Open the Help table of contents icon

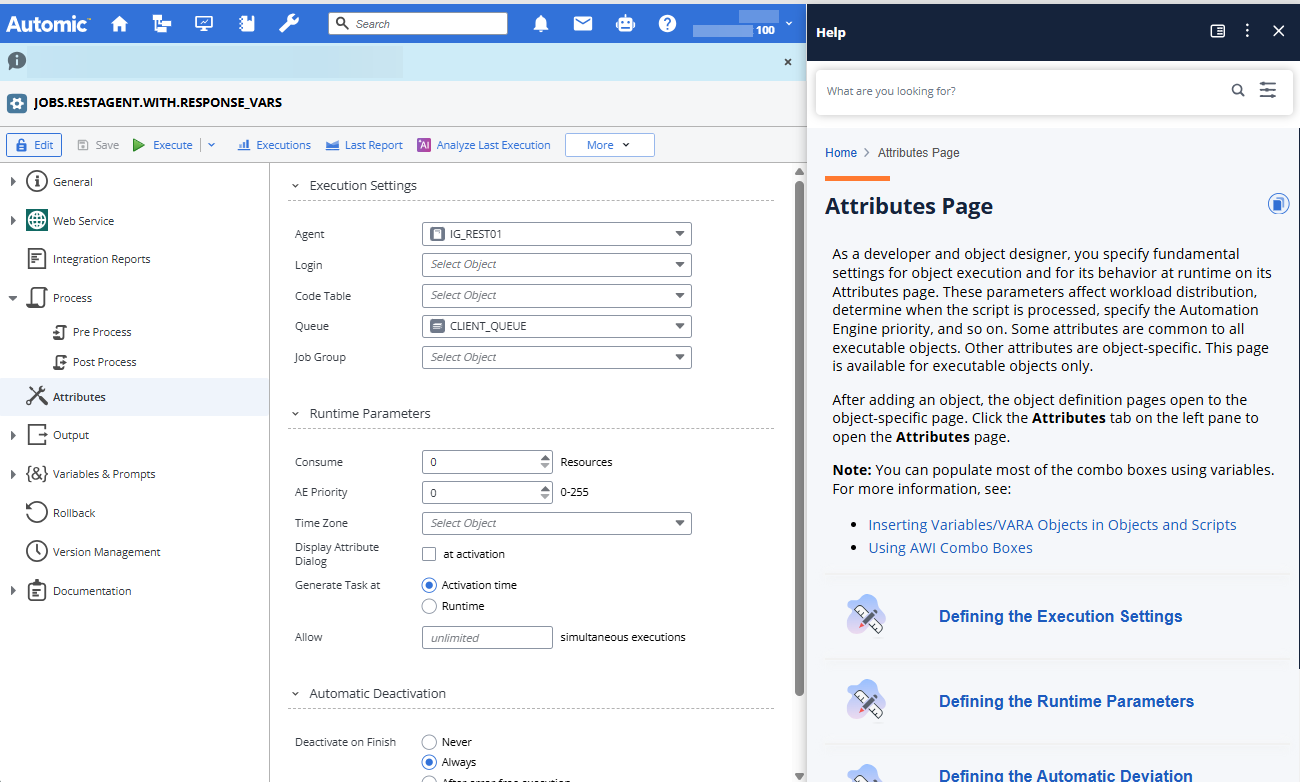1217,31
